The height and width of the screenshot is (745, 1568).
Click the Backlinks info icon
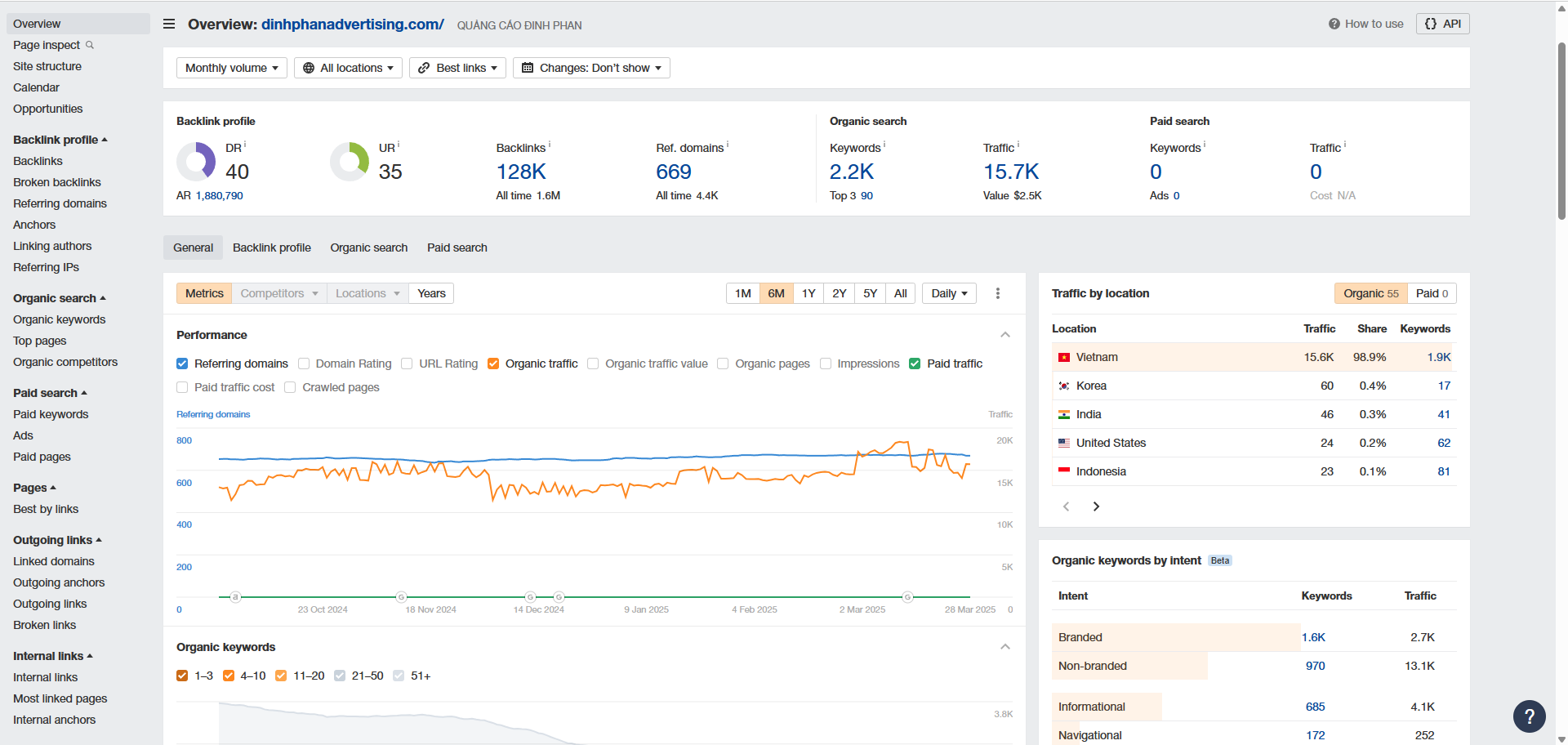[x=550, y=145]
